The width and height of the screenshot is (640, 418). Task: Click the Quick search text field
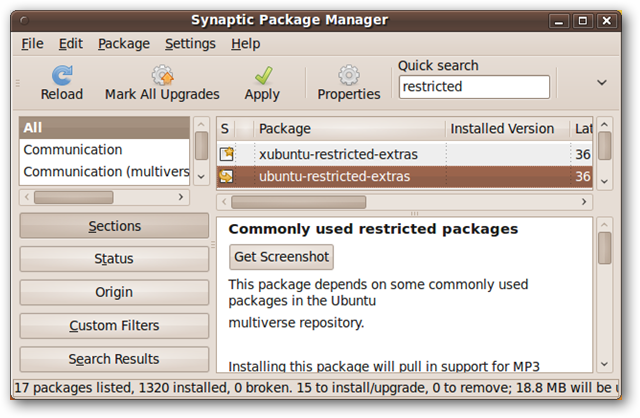[473, 87]
